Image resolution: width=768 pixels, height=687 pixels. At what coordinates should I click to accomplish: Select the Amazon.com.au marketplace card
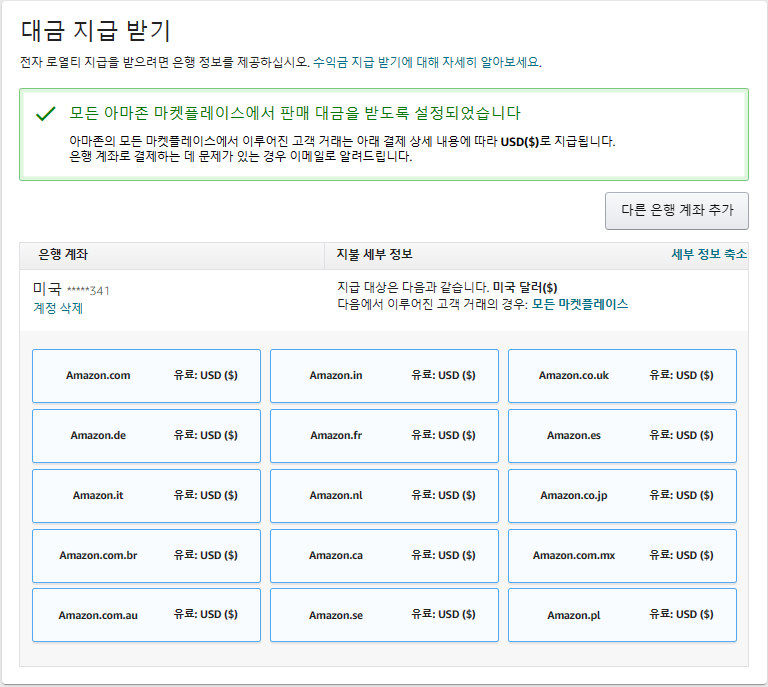point(146,615)
